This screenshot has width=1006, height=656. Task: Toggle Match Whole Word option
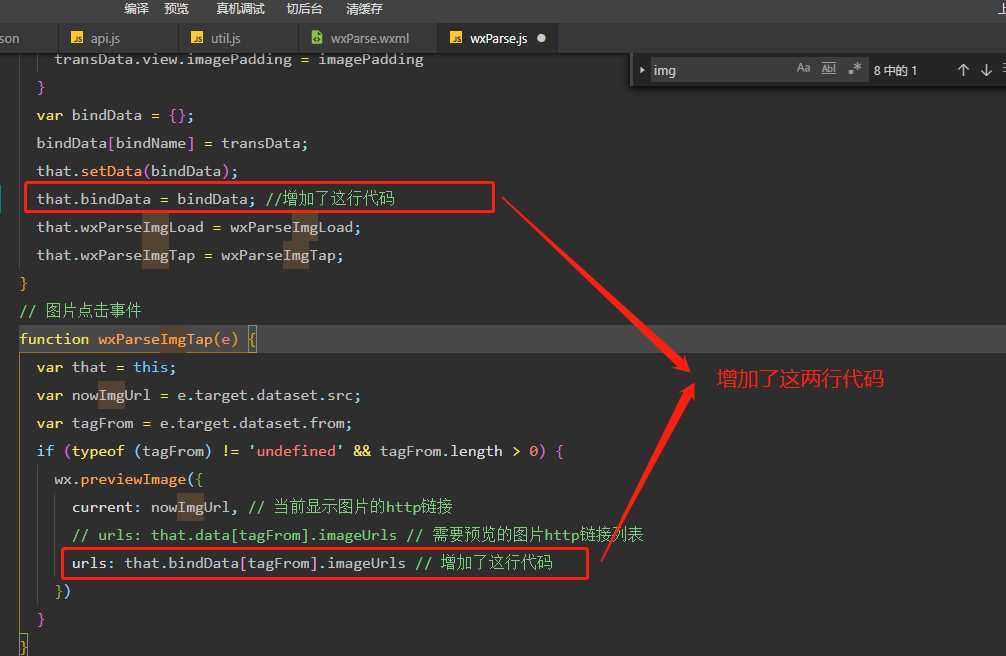(x=829, y=68)
